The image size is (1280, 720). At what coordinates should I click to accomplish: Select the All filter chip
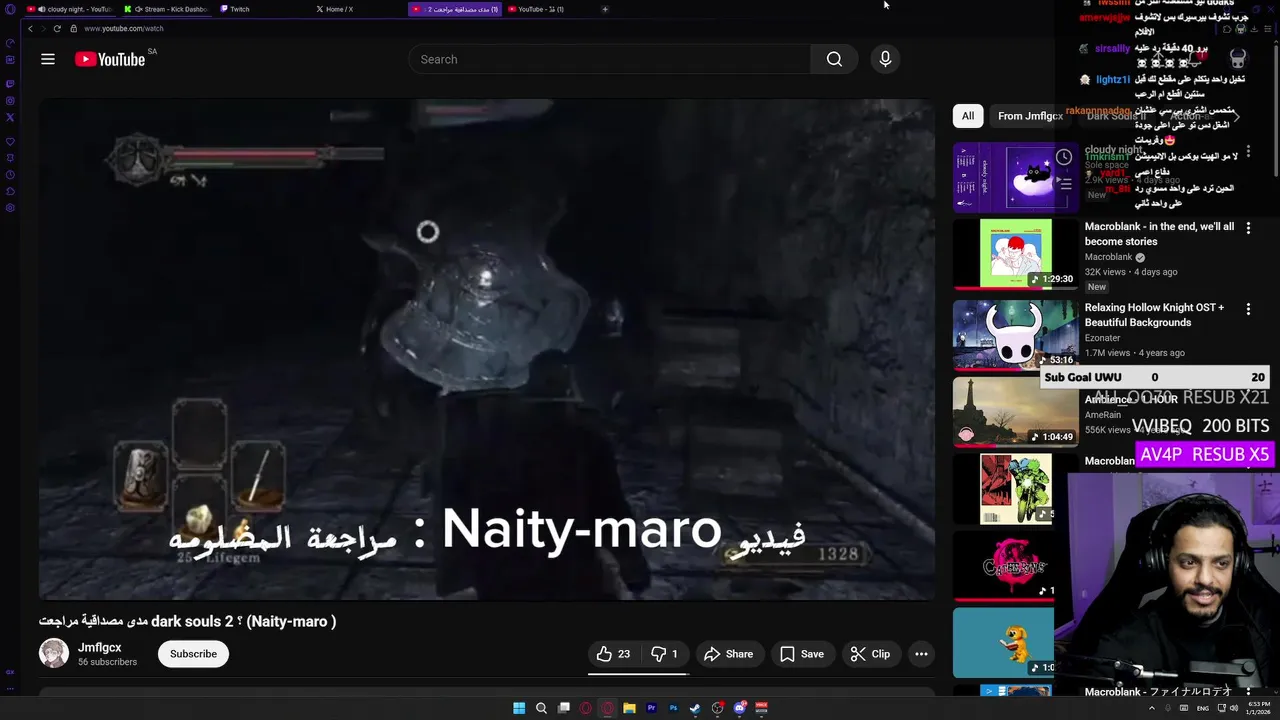coord(968,116)
